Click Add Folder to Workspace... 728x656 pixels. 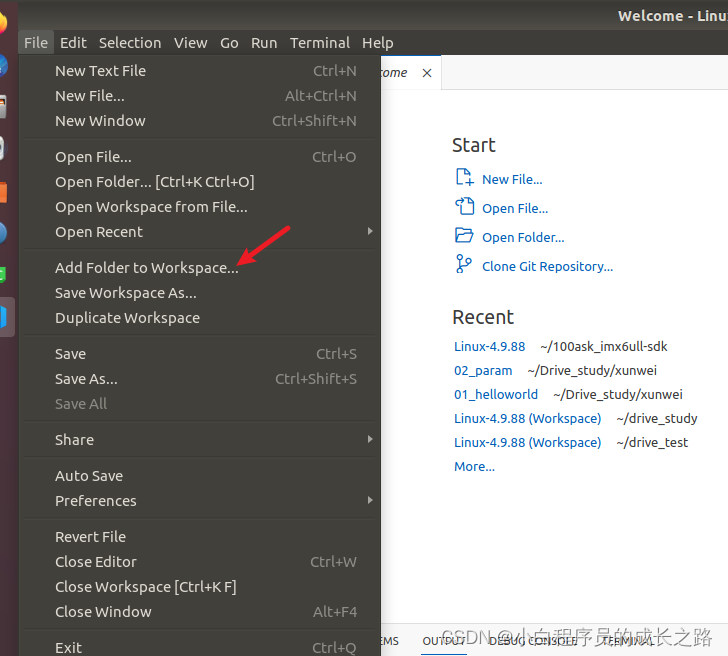200,268
